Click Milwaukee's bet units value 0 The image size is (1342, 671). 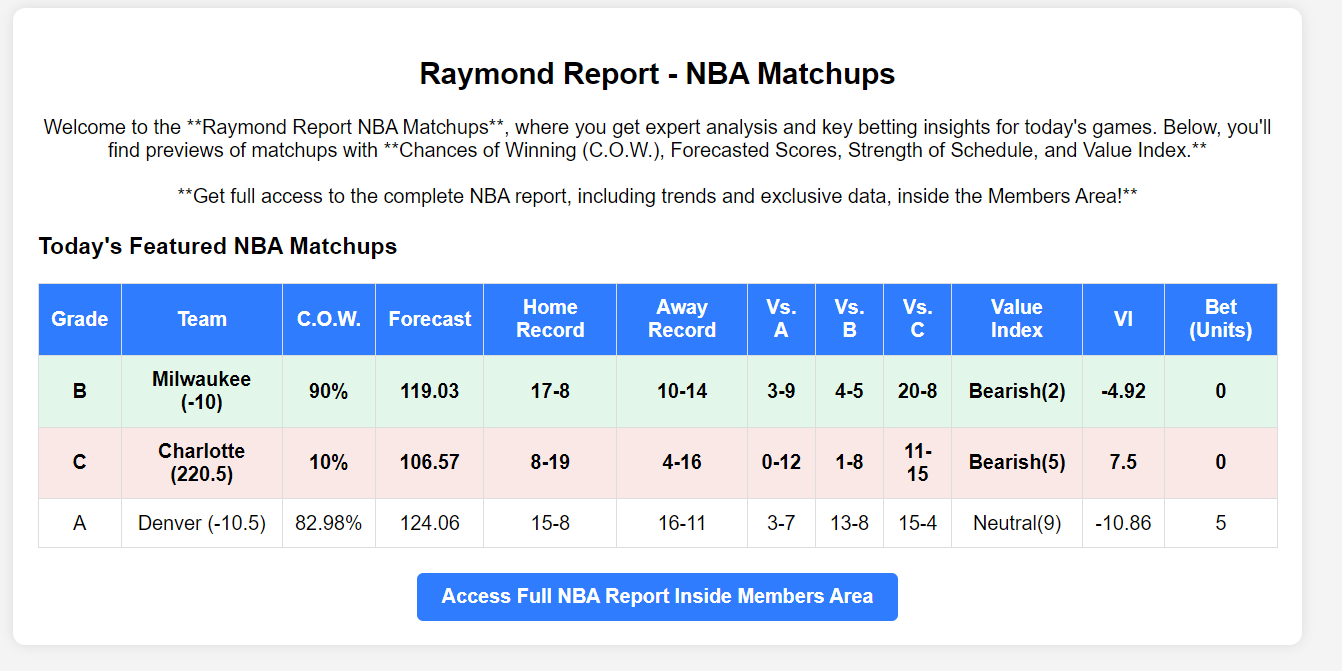(1221, 391)
